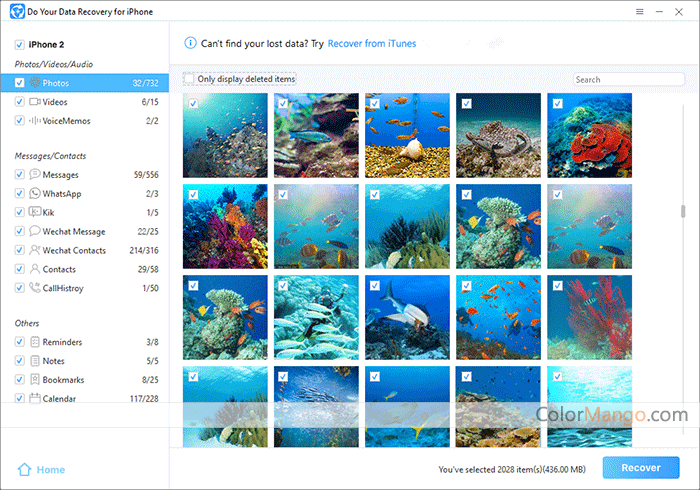Uncheck the Messages checkbox
Viewport: 700px width, 490px height.
(x=20, y=174)
